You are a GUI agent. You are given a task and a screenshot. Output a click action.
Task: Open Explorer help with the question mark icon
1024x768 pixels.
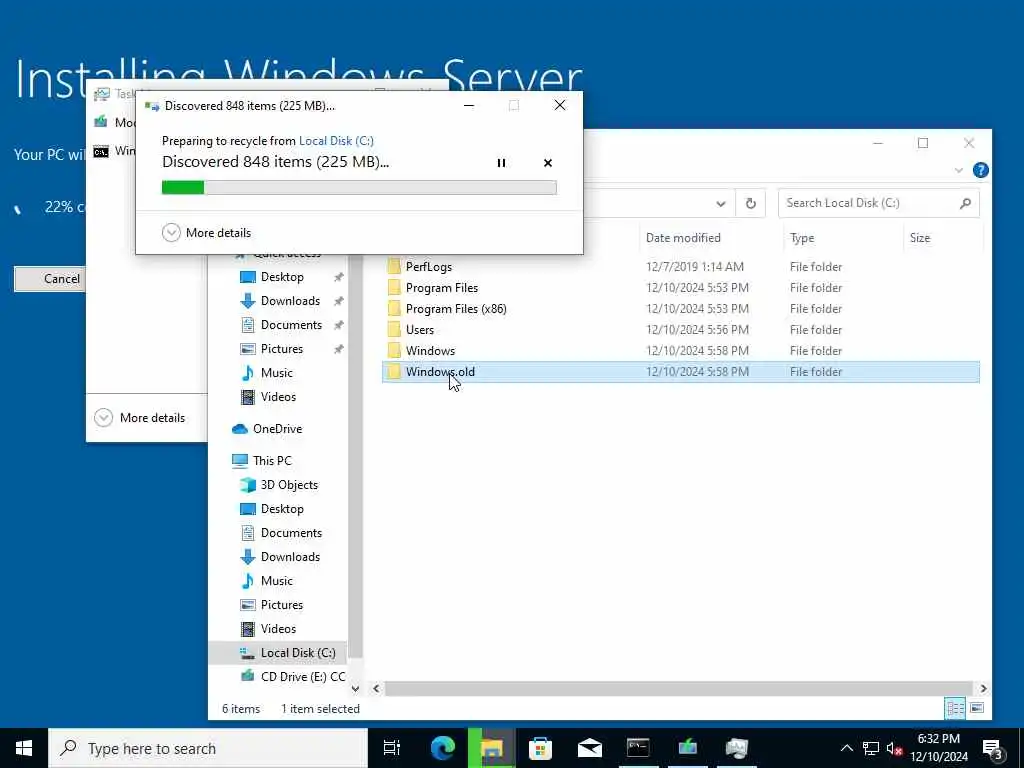(980, 170)
